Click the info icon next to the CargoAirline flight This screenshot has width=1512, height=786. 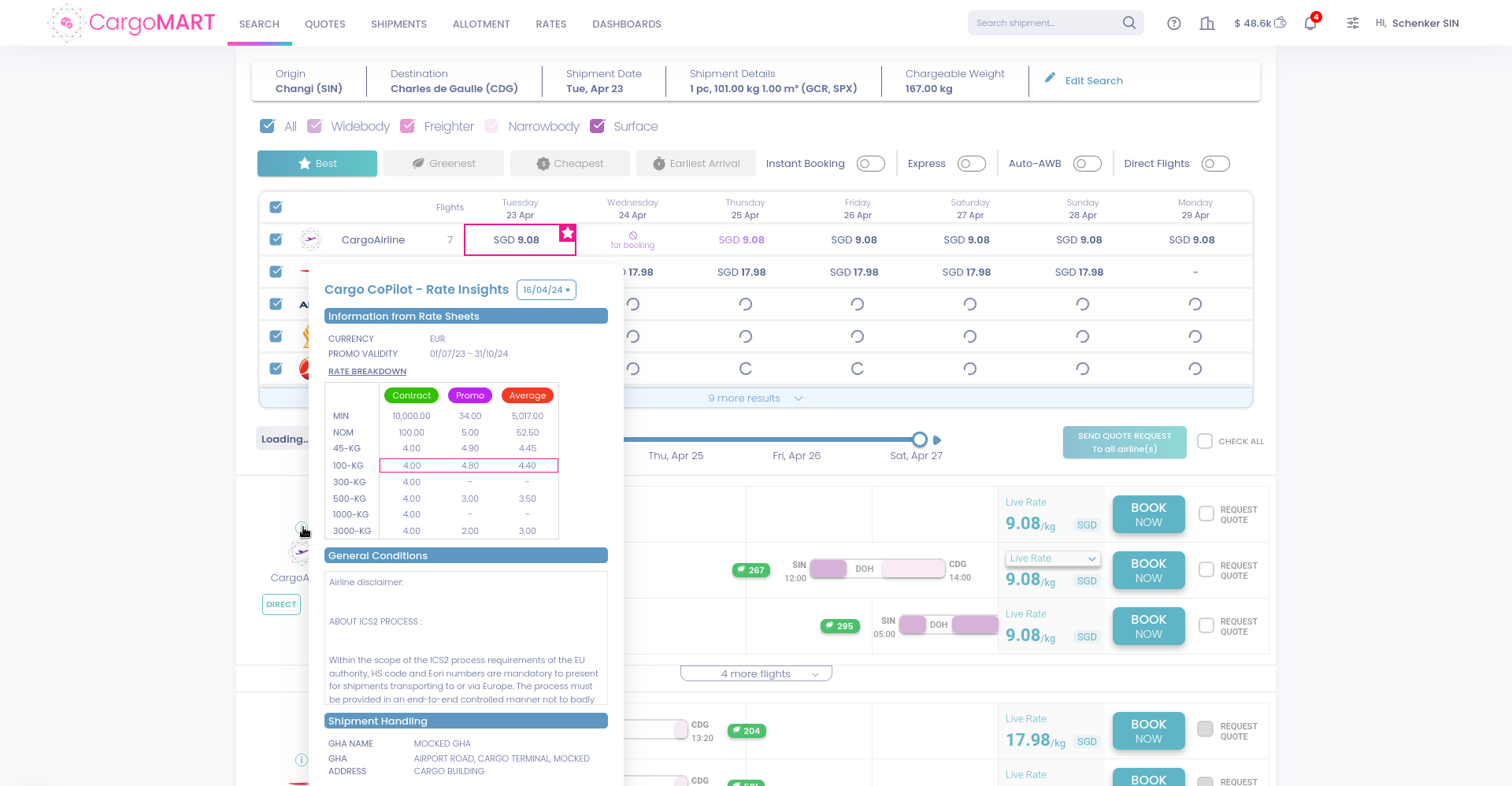(x=301, y=528)
